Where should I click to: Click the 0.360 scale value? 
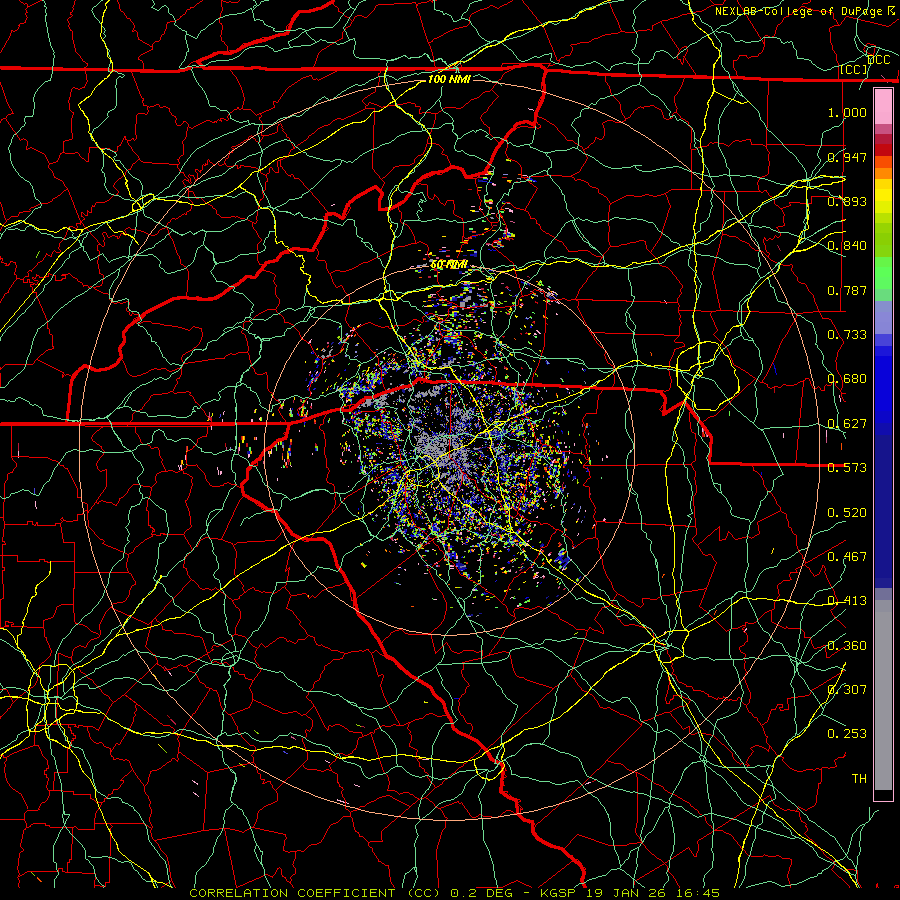point(847,646)
